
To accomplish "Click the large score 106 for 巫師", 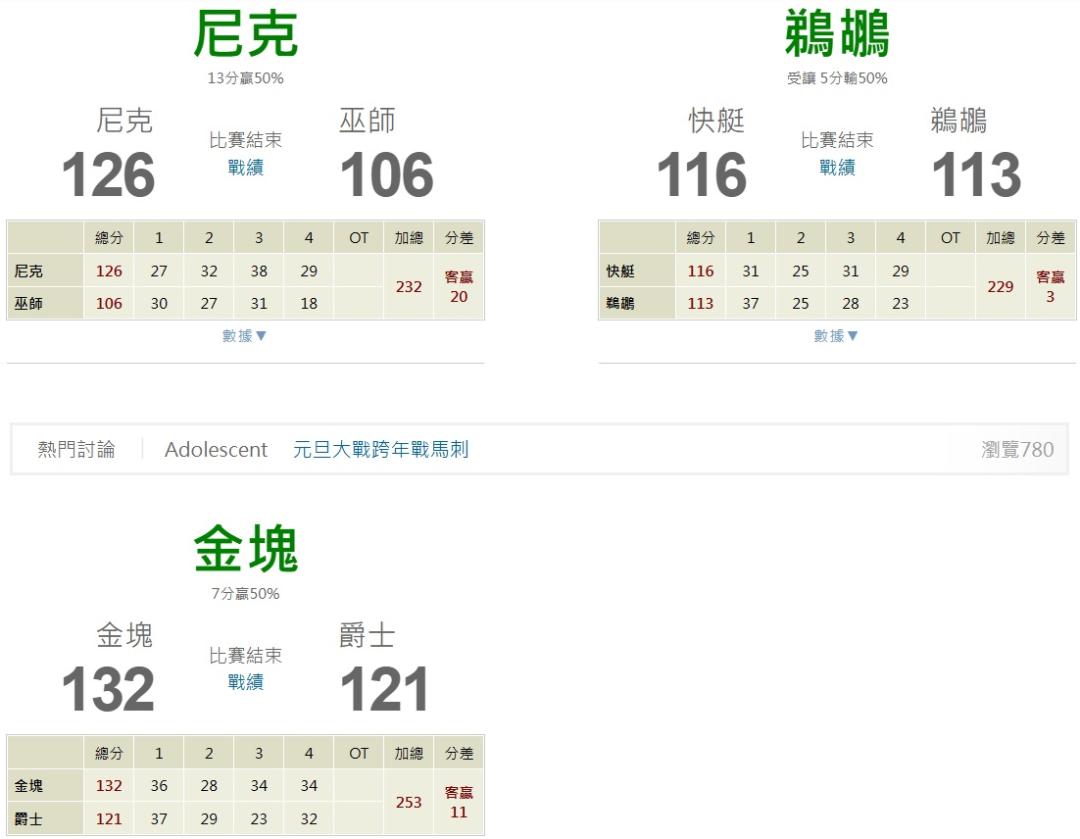I will coord(386,174).
